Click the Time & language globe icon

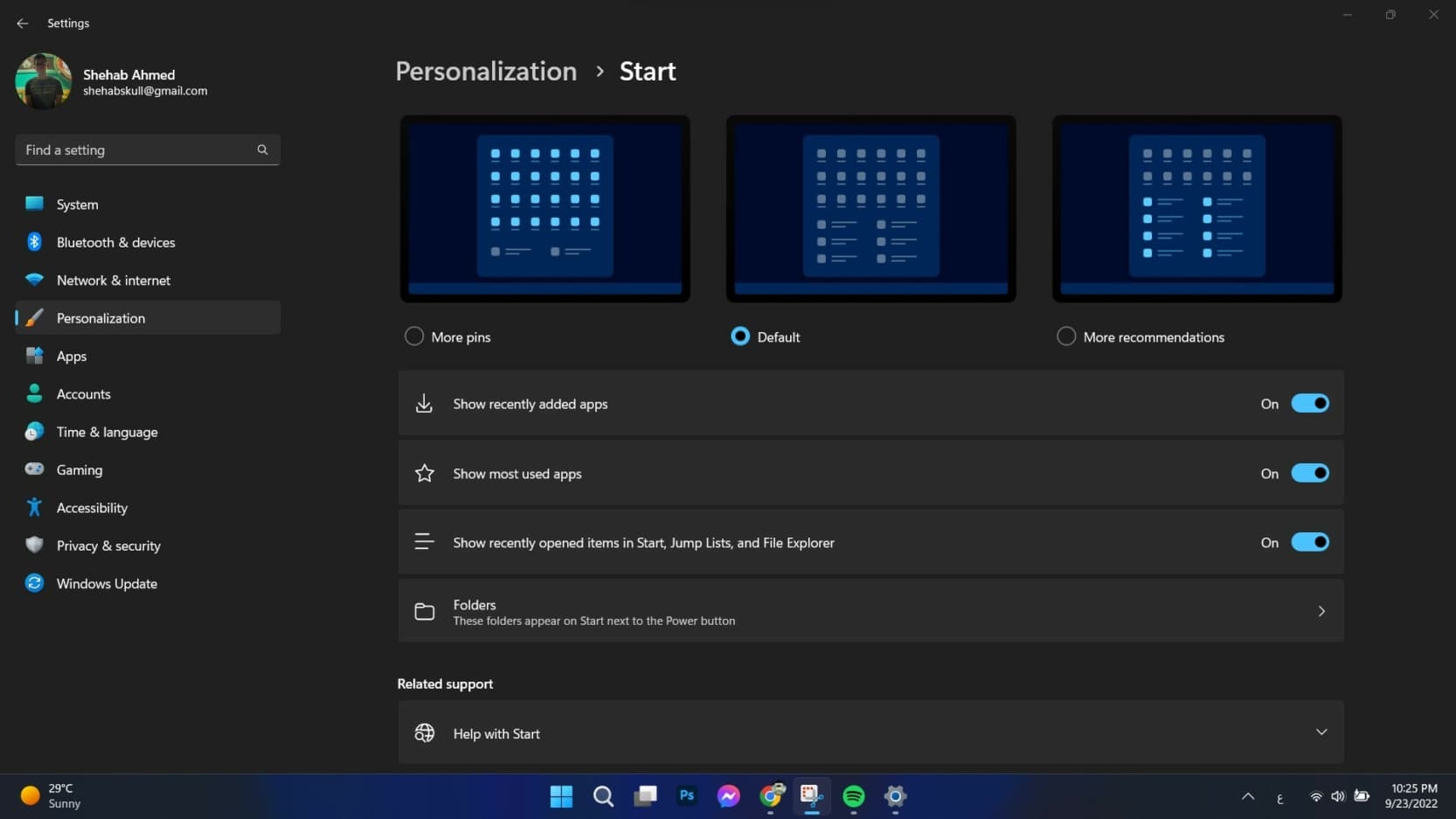[x=34, y=432]
